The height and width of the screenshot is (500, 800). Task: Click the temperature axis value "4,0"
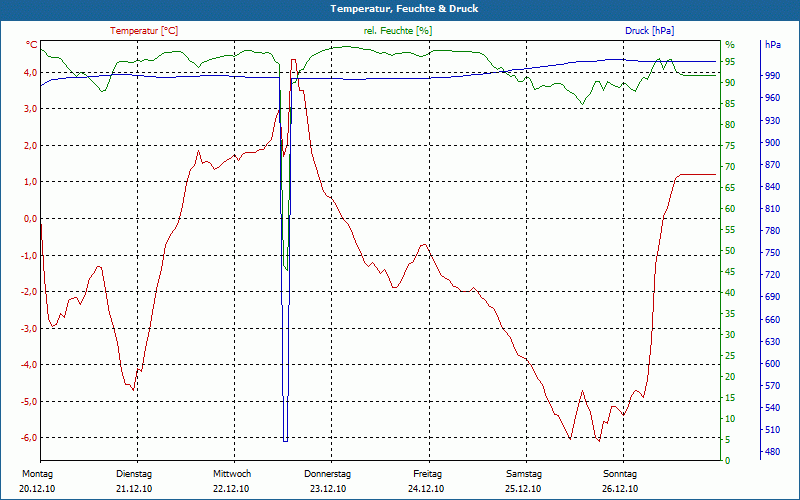(x=31, y=72)
